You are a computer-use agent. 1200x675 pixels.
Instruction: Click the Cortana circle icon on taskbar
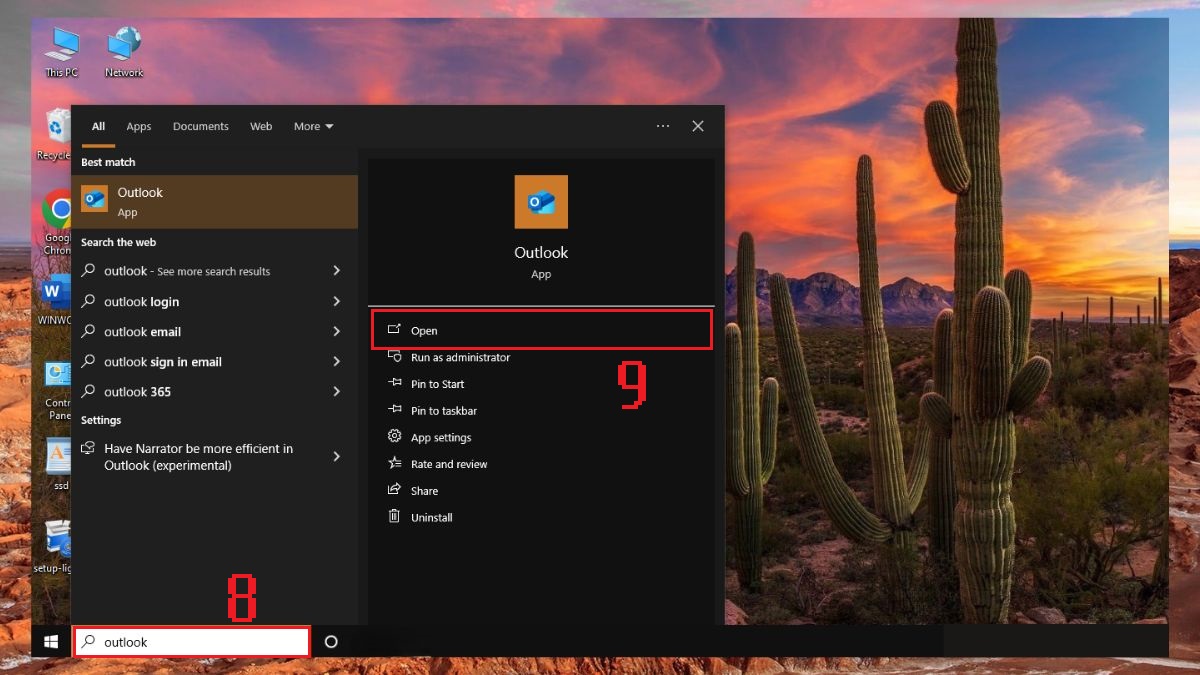331,642
